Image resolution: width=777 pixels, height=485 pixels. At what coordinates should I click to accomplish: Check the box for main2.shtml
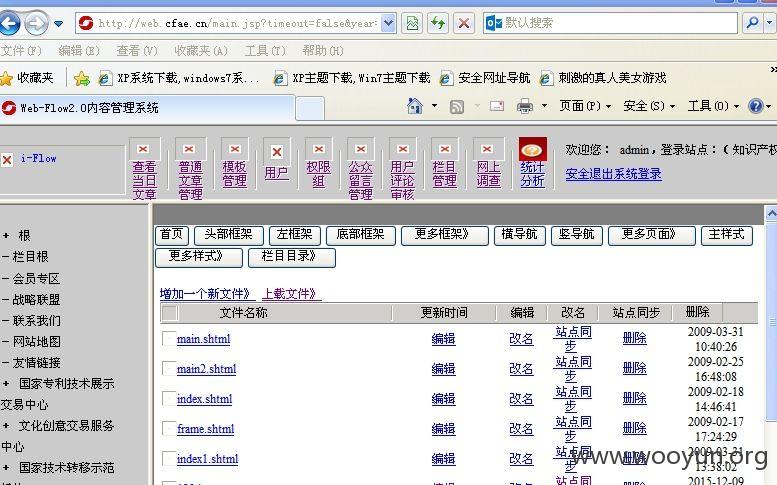169,368
